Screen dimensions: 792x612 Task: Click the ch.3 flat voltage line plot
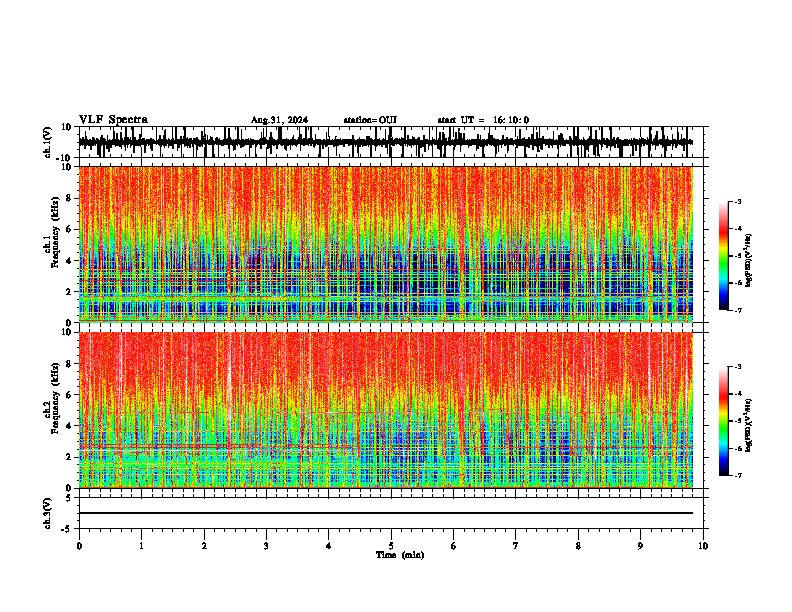[x=385, y=513]
